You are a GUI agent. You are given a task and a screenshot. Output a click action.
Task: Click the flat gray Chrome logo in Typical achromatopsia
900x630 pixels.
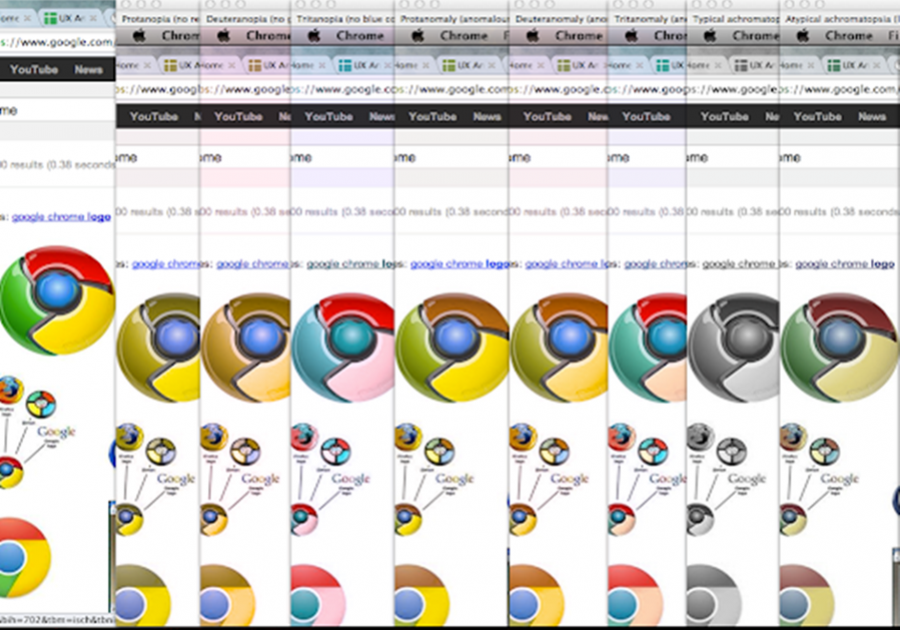pyautogui.click(x=713, y=595)
